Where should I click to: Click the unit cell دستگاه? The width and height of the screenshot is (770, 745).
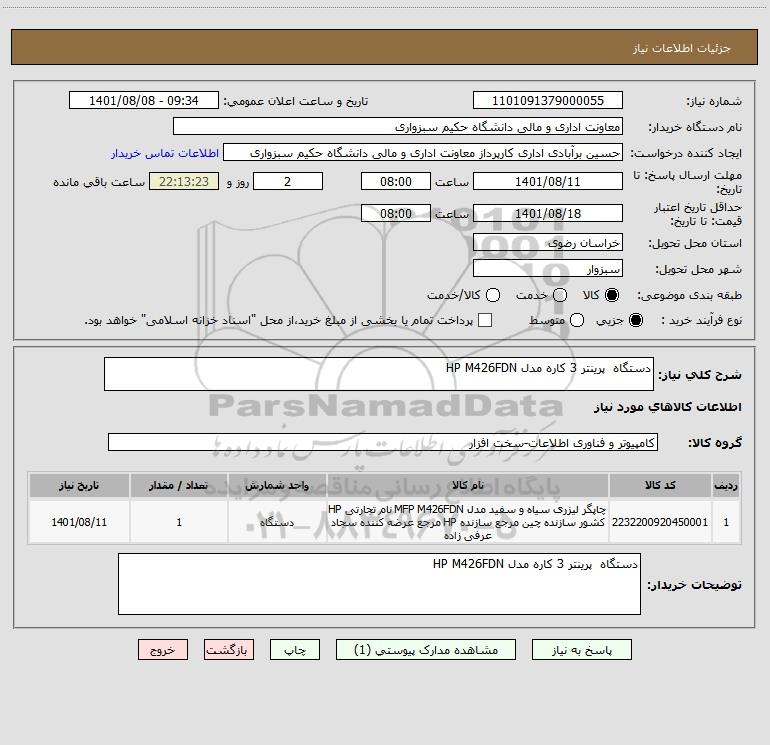[x=277, y=522]
